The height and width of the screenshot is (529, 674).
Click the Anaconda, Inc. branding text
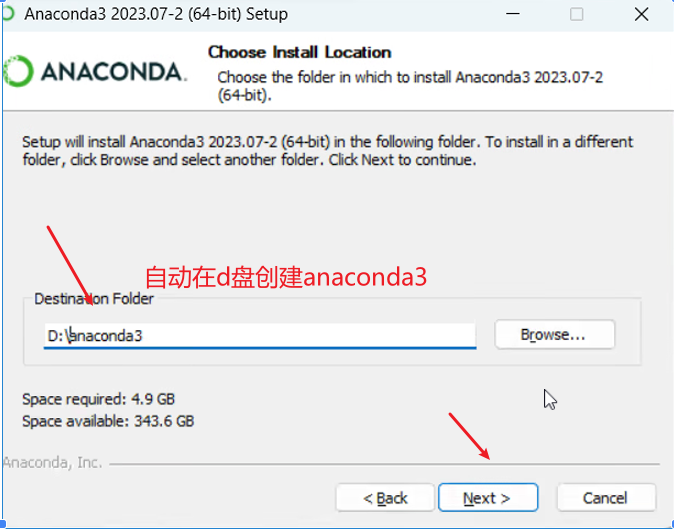click(52, 463)
